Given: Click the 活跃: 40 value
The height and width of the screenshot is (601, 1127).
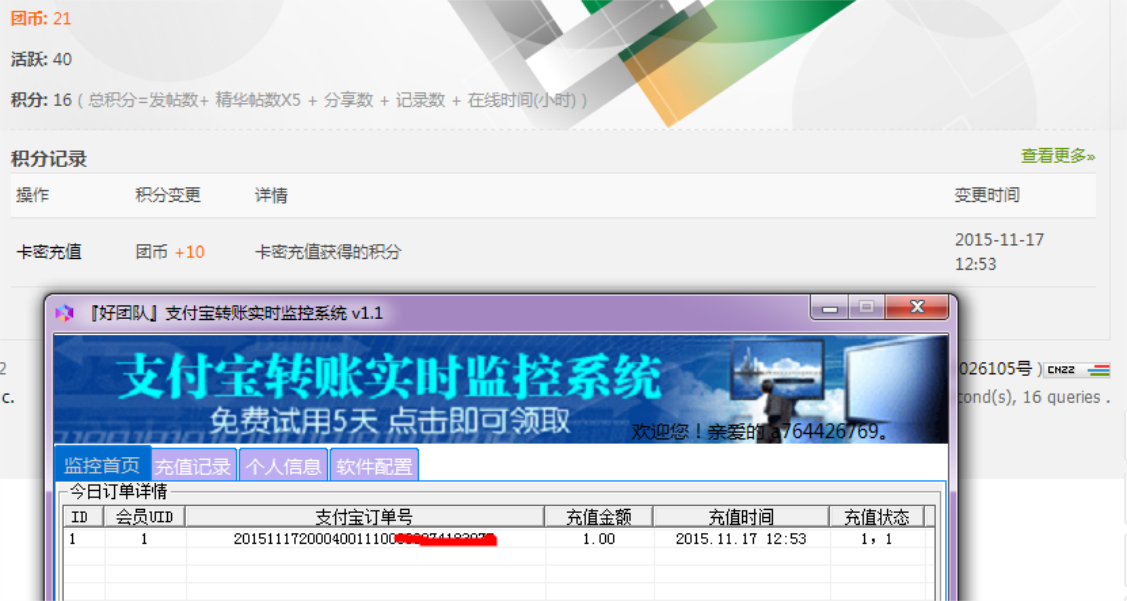Looking at the screenshot, I should tap(41, 59).
